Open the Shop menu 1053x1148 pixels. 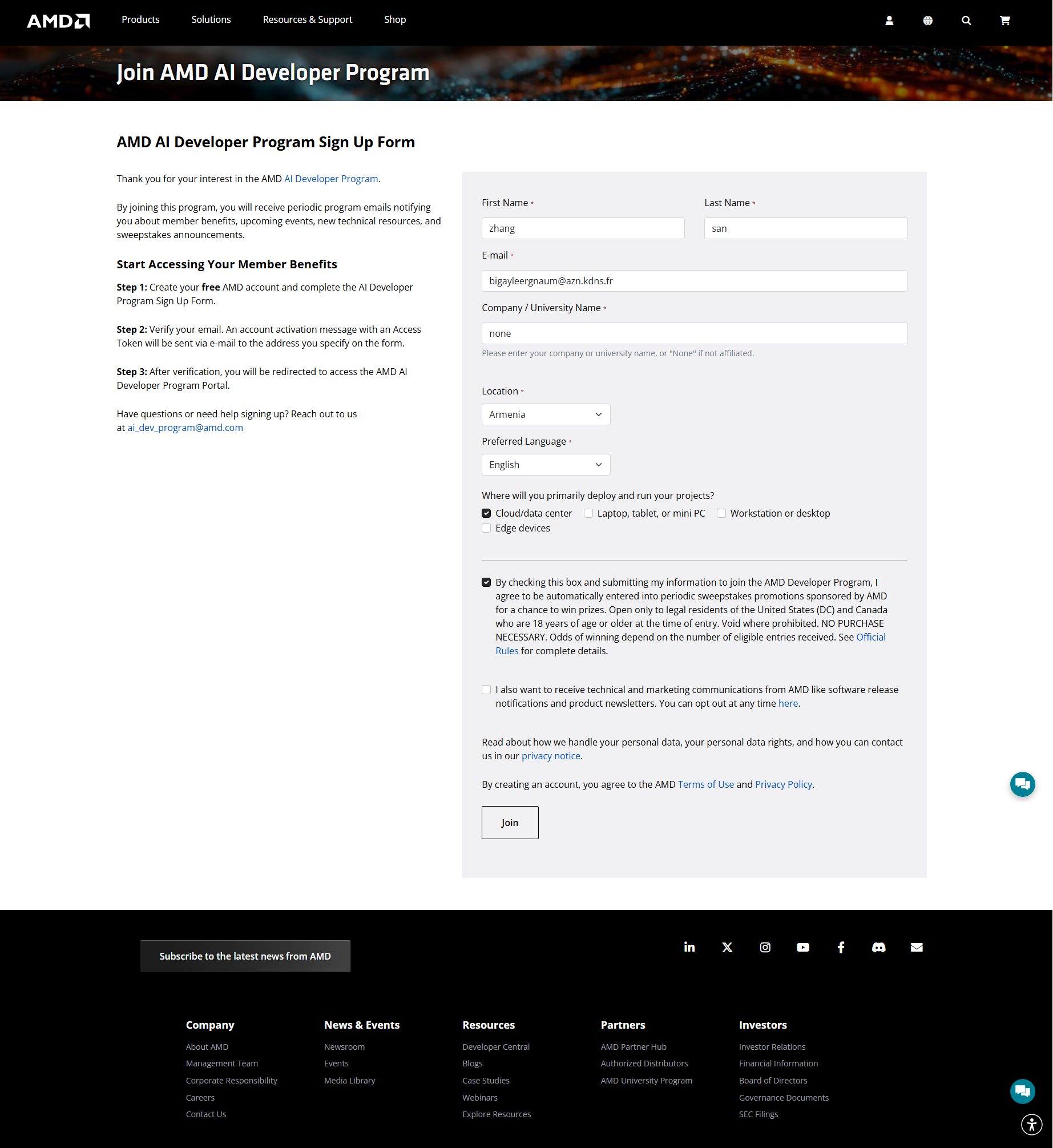395,19
